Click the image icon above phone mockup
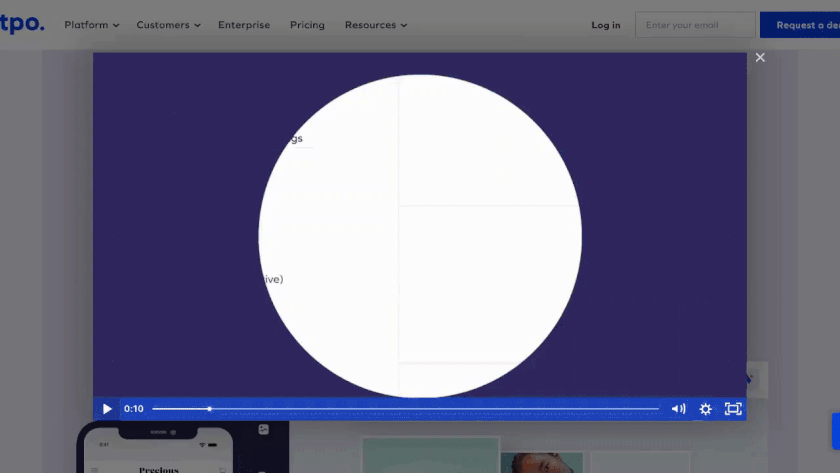The width and height of the screenshot is (840, 473). click(x=264, y=429)
